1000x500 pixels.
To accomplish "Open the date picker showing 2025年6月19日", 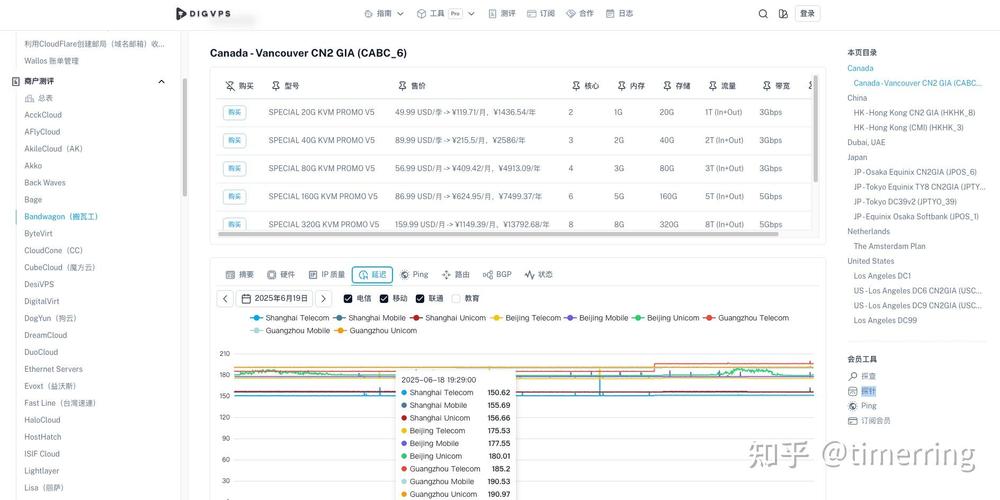I will pyautogui.click(x=274, y=298).
